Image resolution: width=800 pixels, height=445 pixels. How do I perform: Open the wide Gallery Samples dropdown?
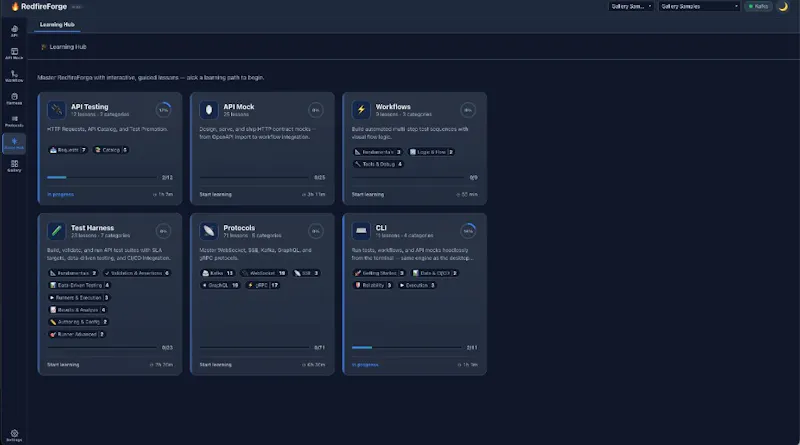tap(699, 7)
